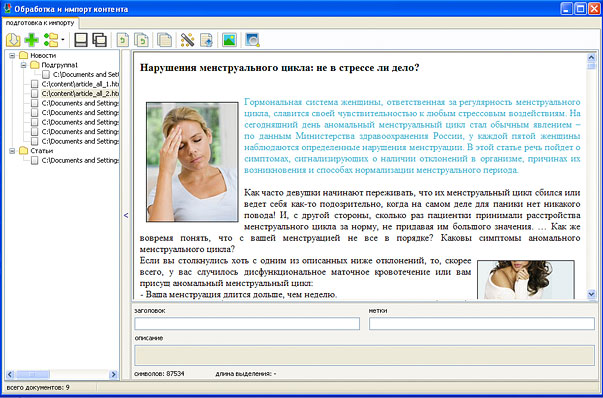Click the article scrollbar up arrow
Image resolution: width=603 pixels, height=398 pixels.
pos(591,58)
